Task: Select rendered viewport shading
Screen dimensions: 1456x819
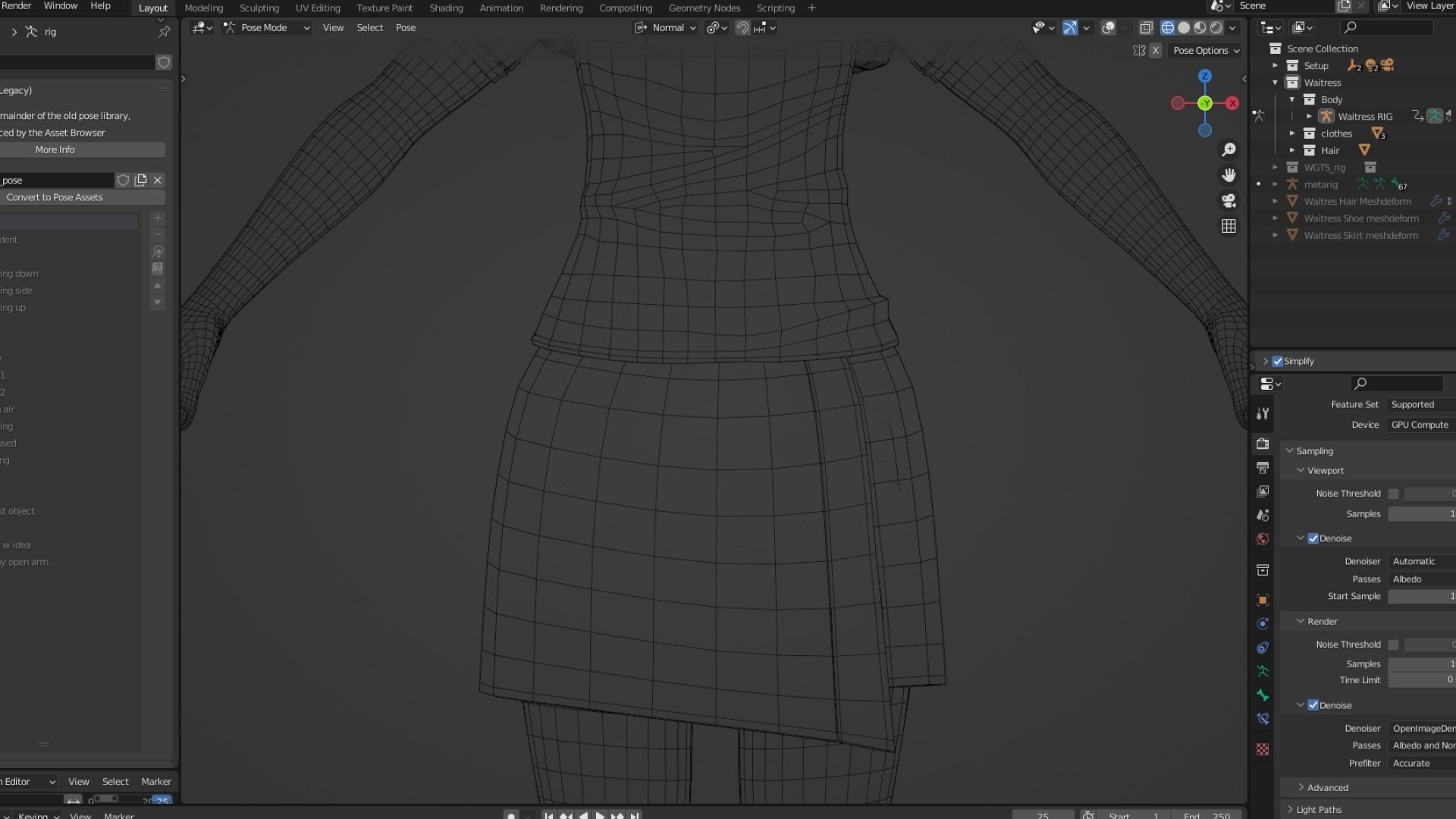Action: pos(1216,28)
